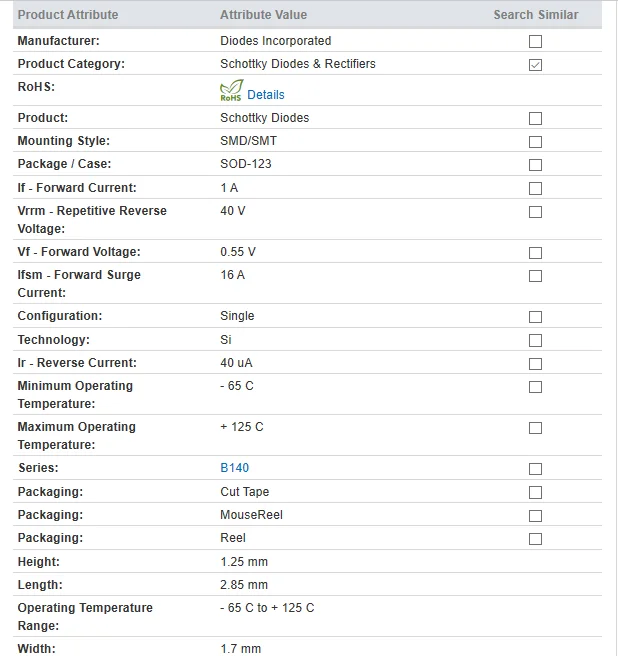Enable Mounting Style SMD/SMT checkbox
Viewport: 618px width, 656px height.
pyautogui.click(x=535, y=142)
